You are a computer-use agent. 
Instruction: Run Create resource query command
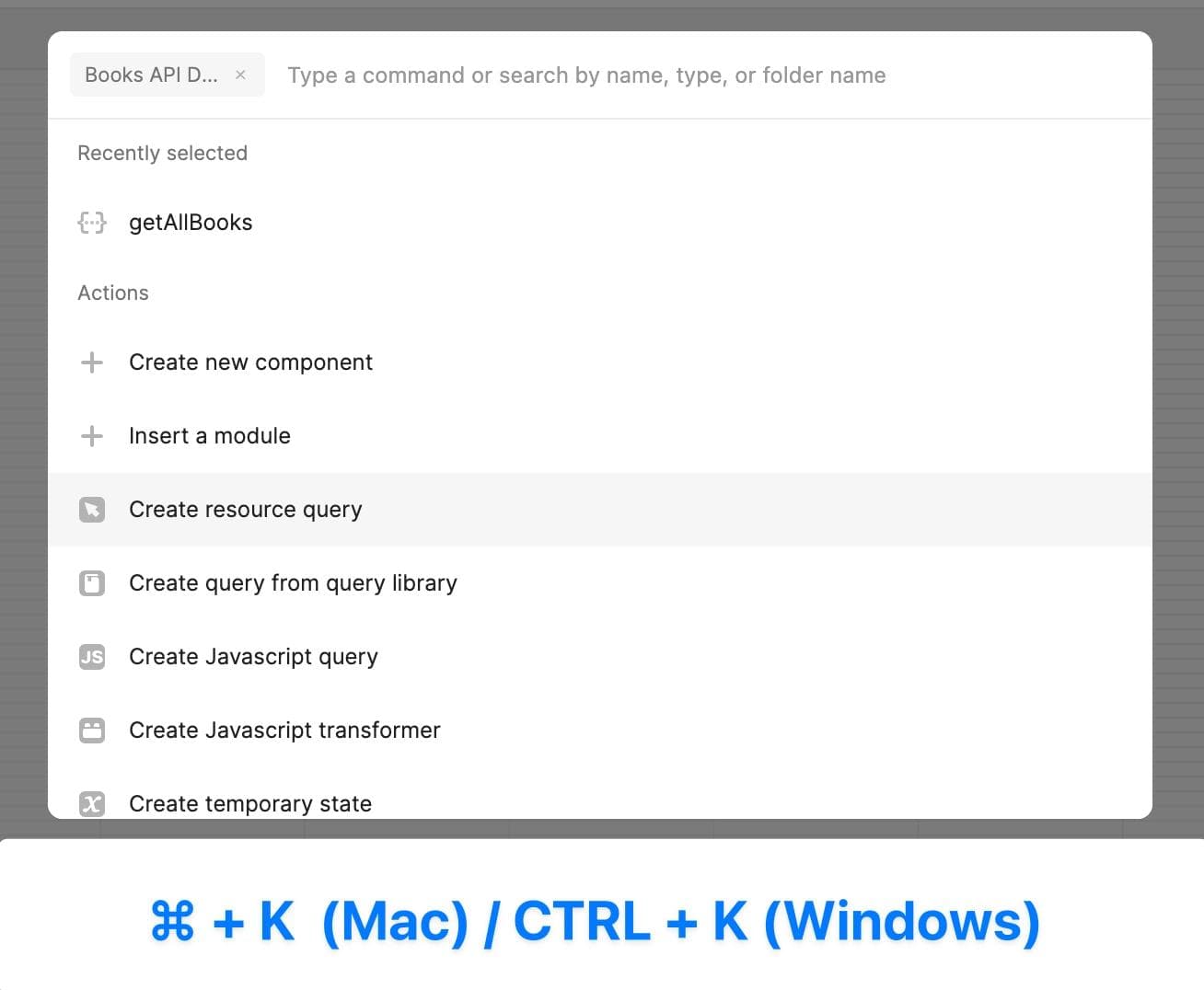(246, 510)
